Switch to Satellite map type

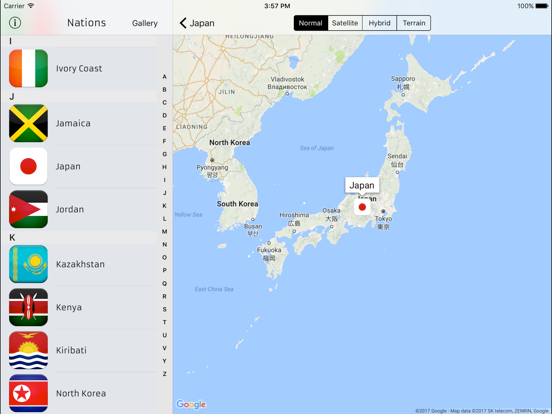345,23
